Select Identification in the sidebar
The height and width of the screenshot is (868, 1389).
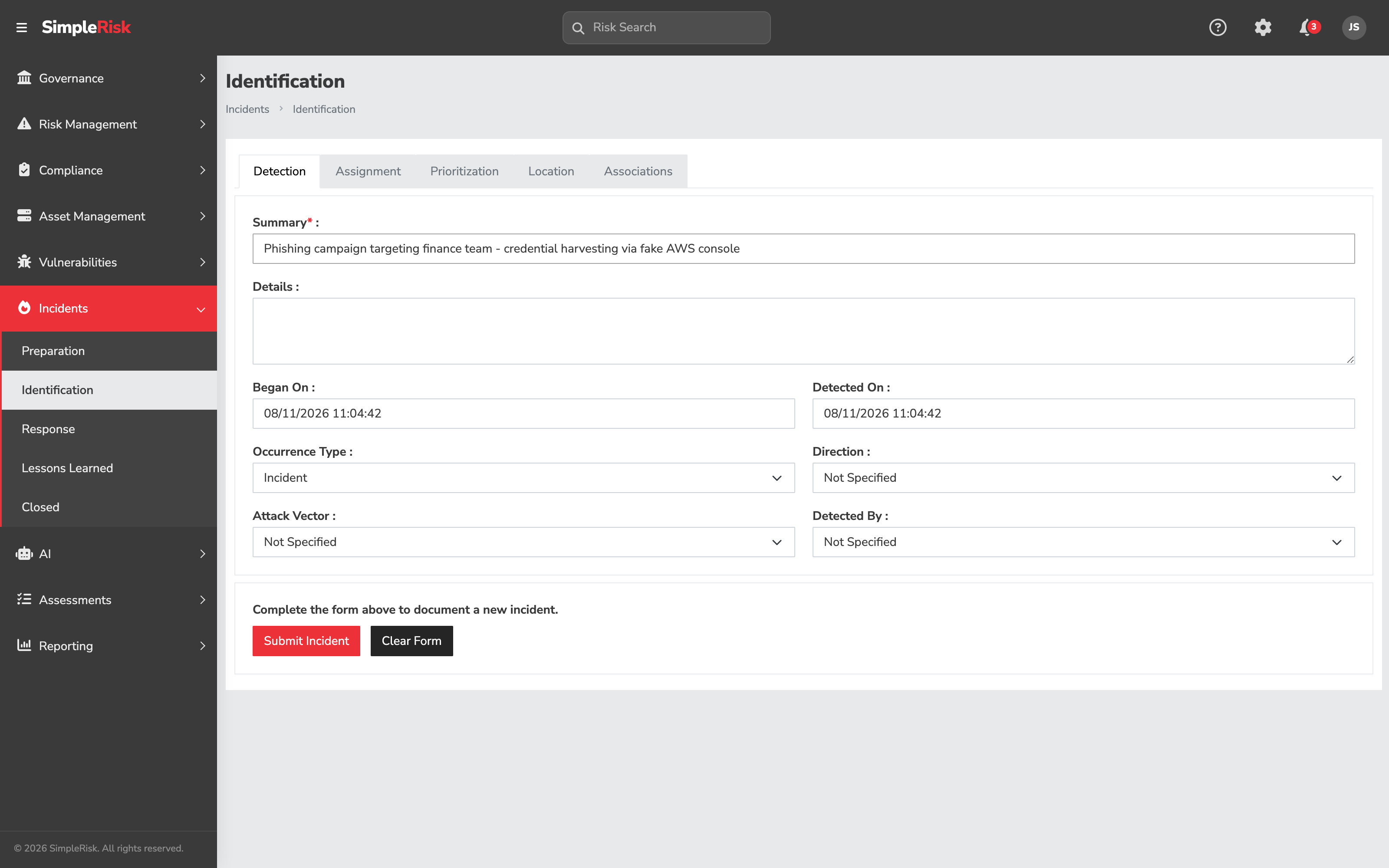(x=109, y=390)
